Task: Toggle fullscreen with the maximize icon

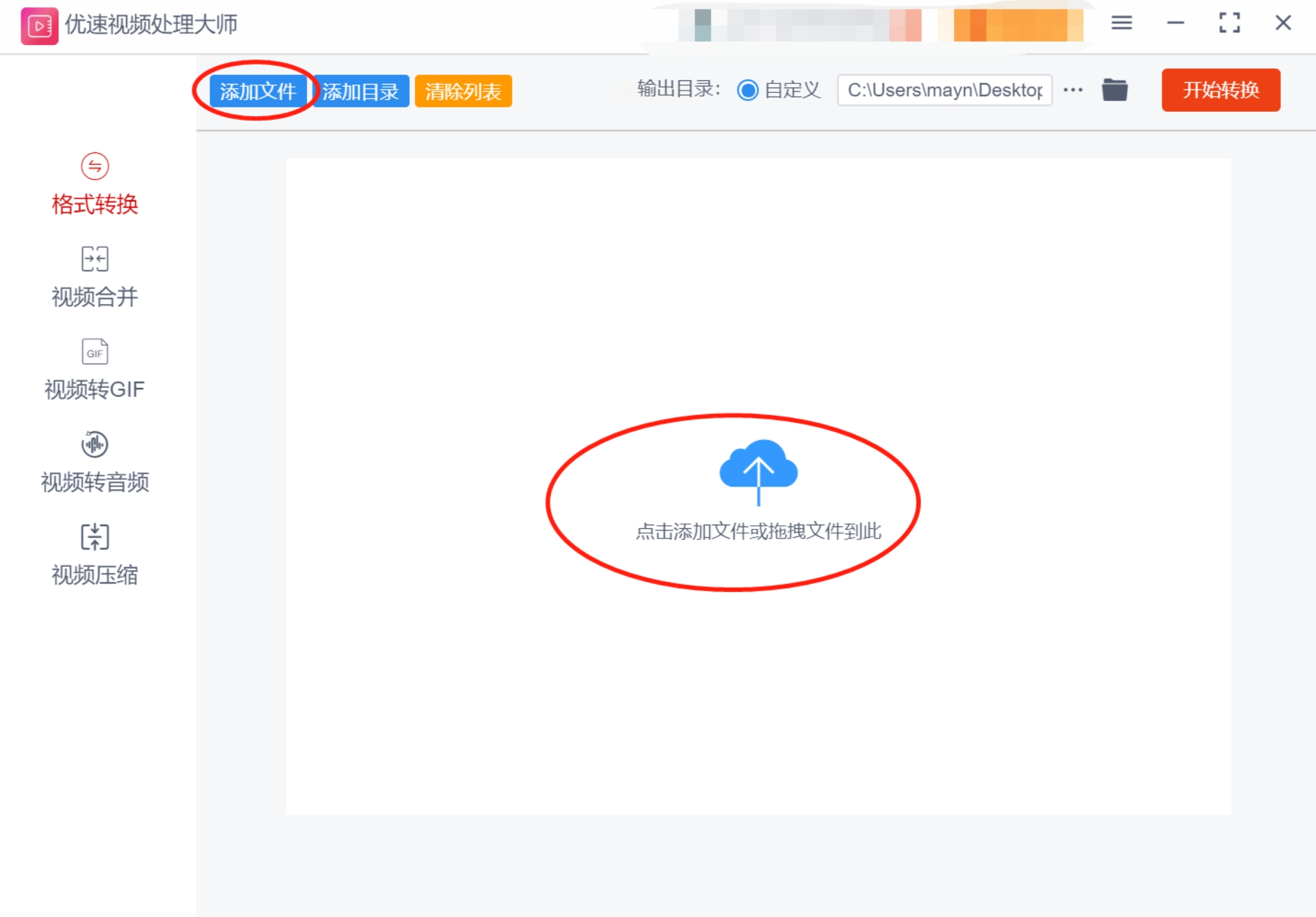Action: pyautogui.click(x=1230, y=23)
